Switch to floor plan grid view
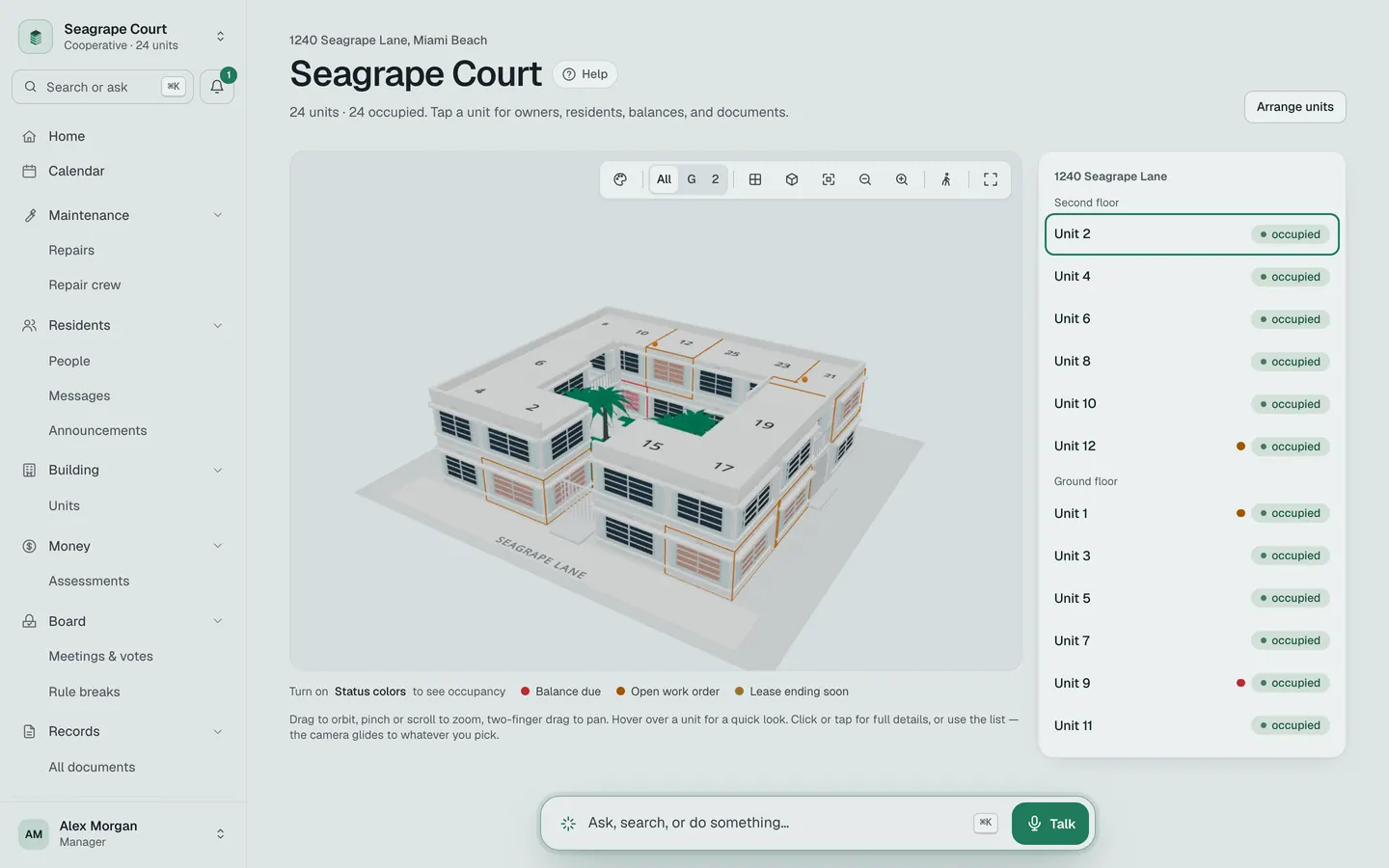1389x868 pixels. [x=755, y=179]
